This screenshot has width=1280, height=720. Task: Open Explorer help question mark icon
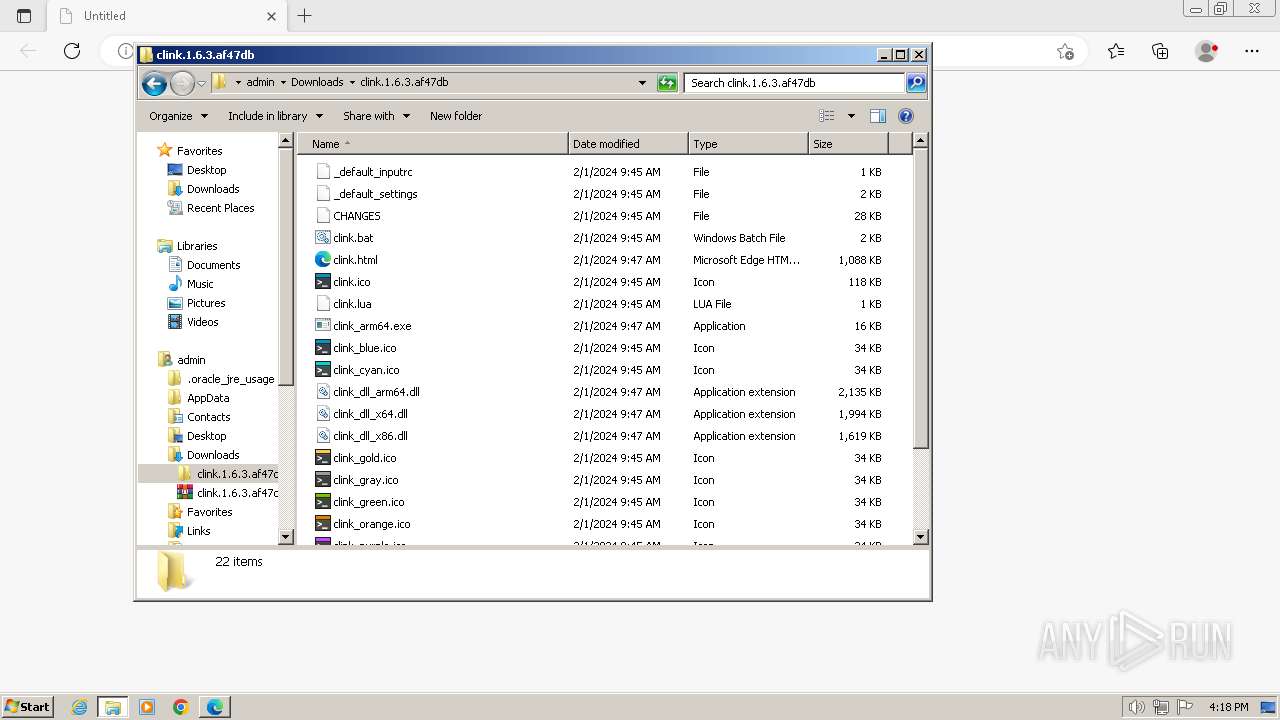[x=906, y=116]
